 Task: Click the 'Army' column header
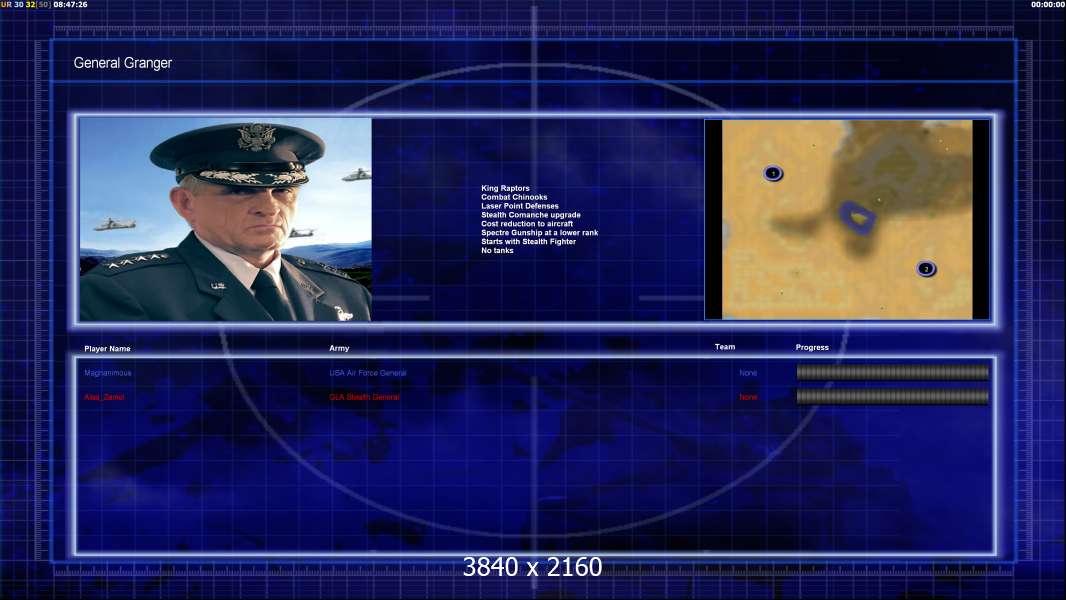pyautogui.click(x=339, y=348)
